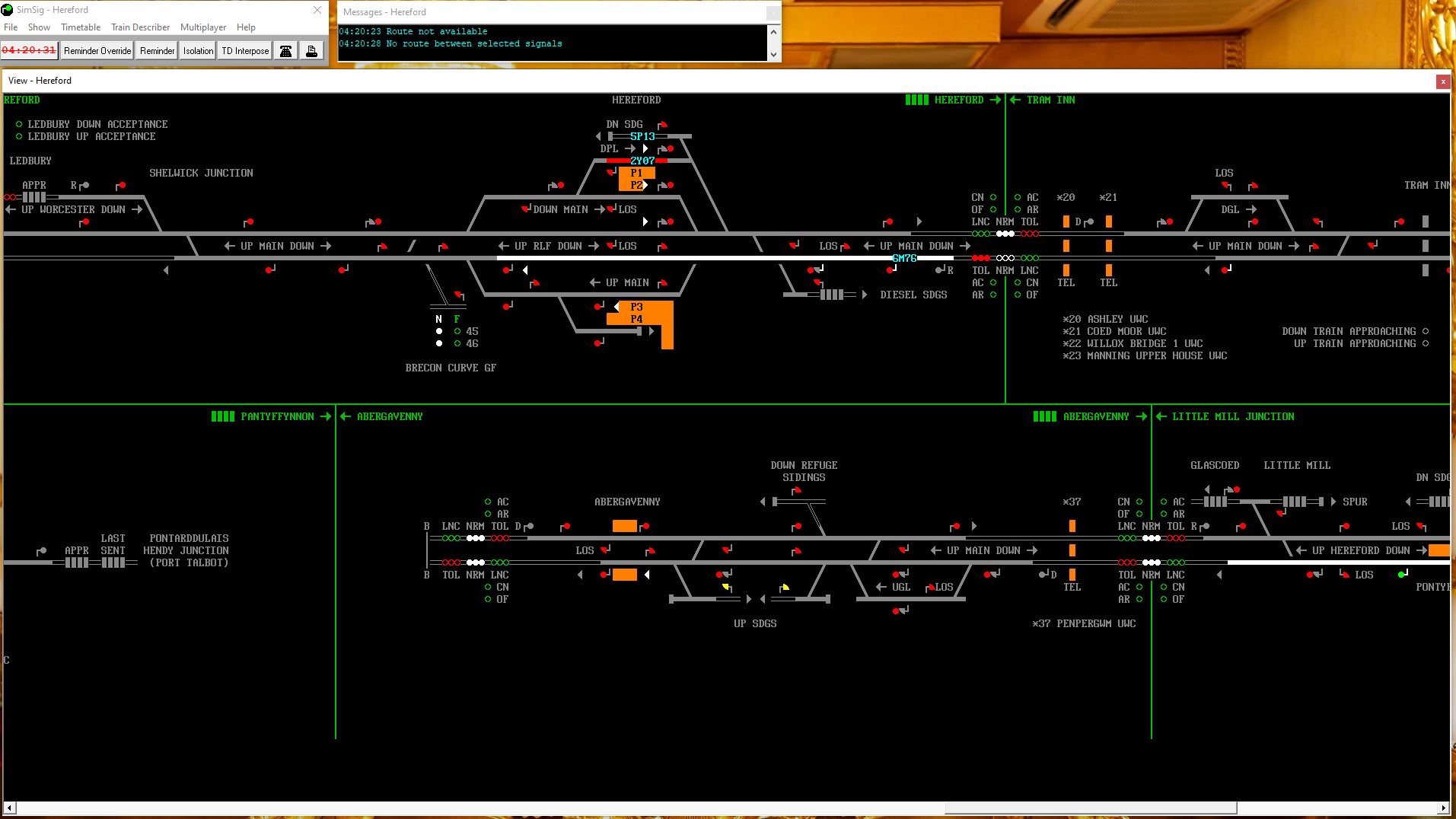The width and height of the screenshot is (1456, 819).
Task: Open the Timetable menu
Action: 81,27
